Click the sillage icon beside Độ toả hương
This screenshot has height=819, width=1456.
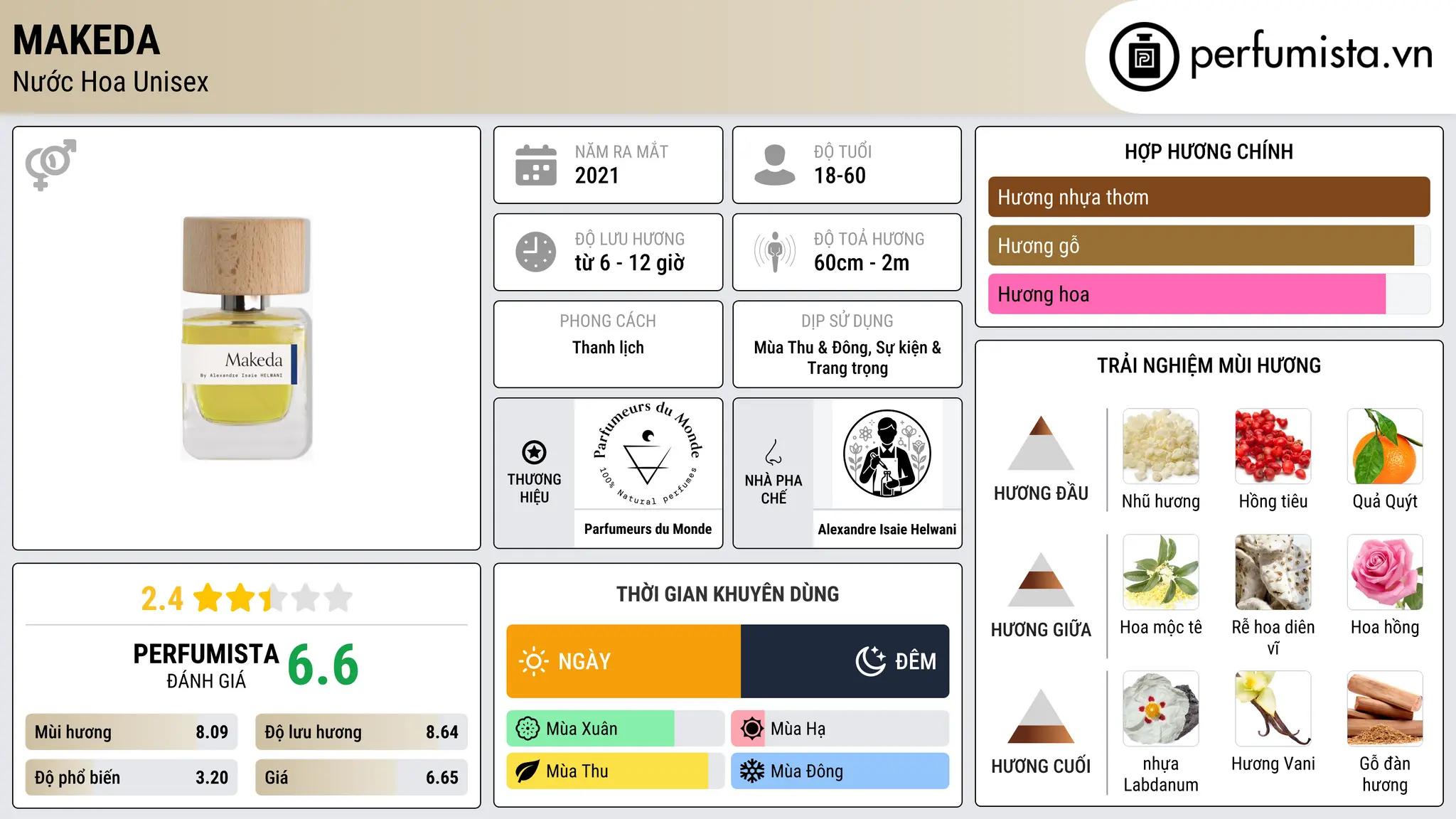[775, 252]
